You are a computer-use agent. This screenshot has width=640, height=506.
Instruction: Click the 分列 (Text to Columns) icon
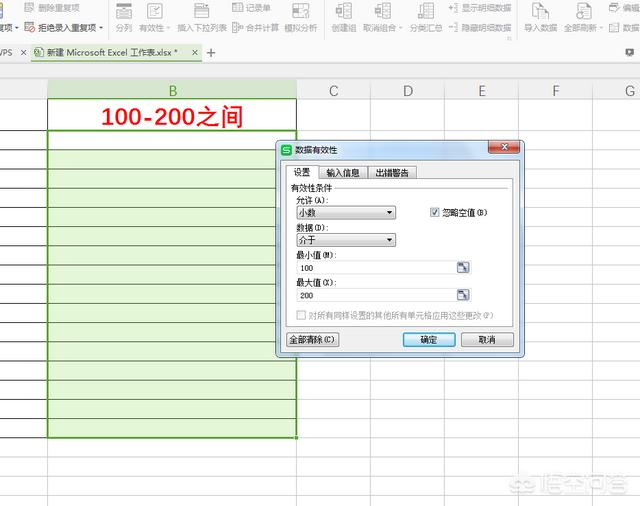tap(124, 11)
